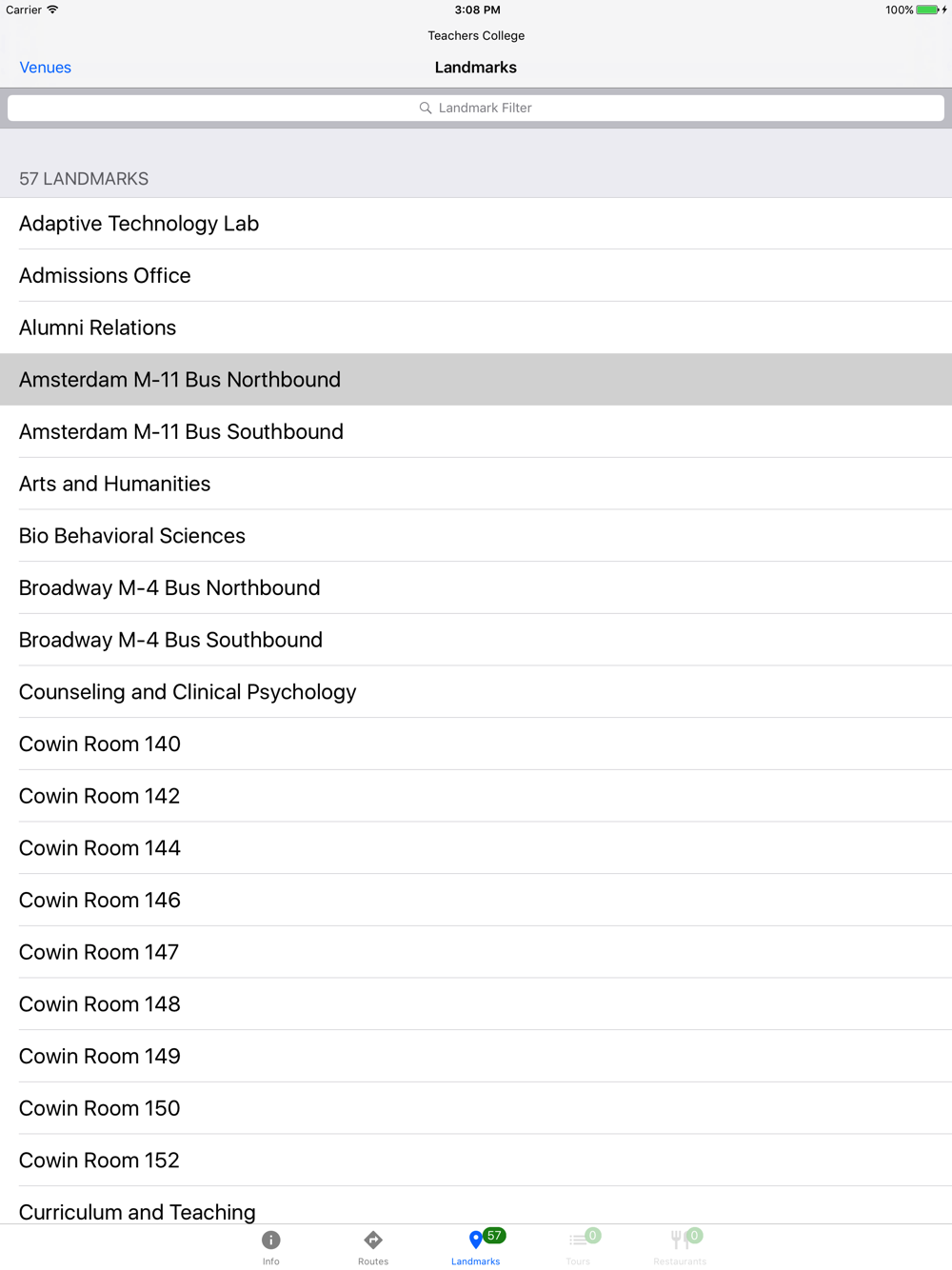The image size is (952, 1270).
Task: Select the Landmarks pin icon
Action: click(x=475, y=1240)
